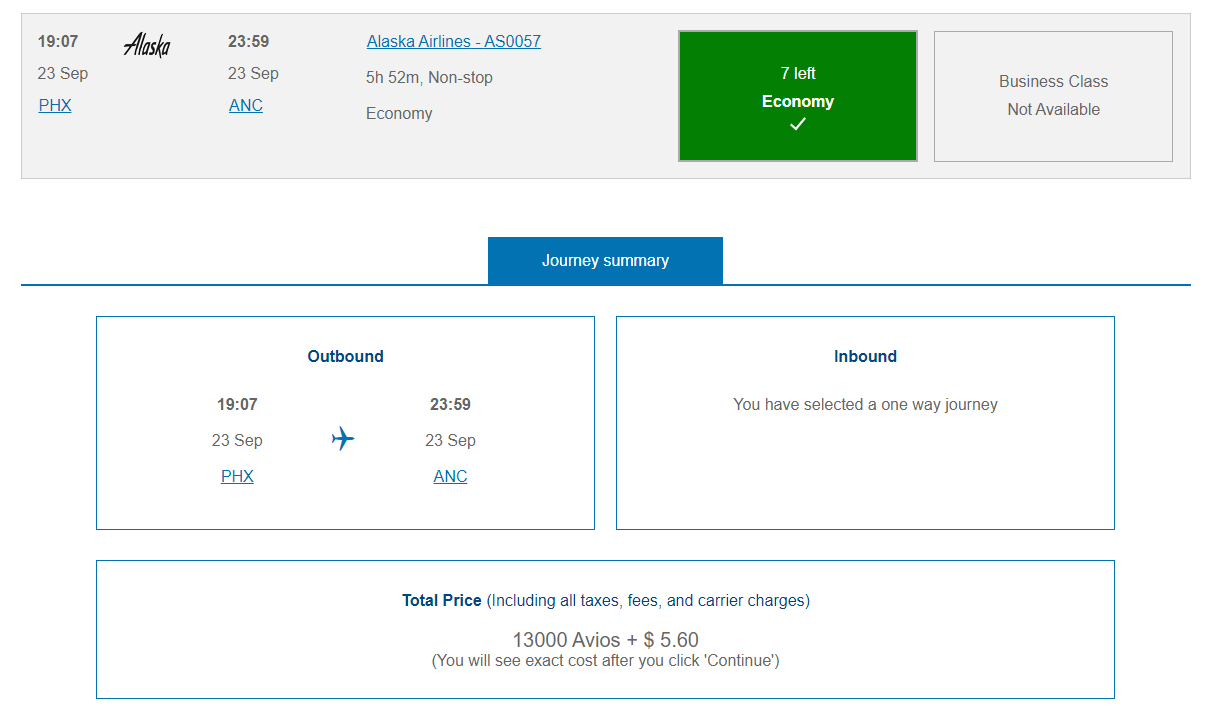Open ANC link inside the Outbound card
Image resolution: width=1207 pixels, height=714 pixels.
tap(449, 475)
